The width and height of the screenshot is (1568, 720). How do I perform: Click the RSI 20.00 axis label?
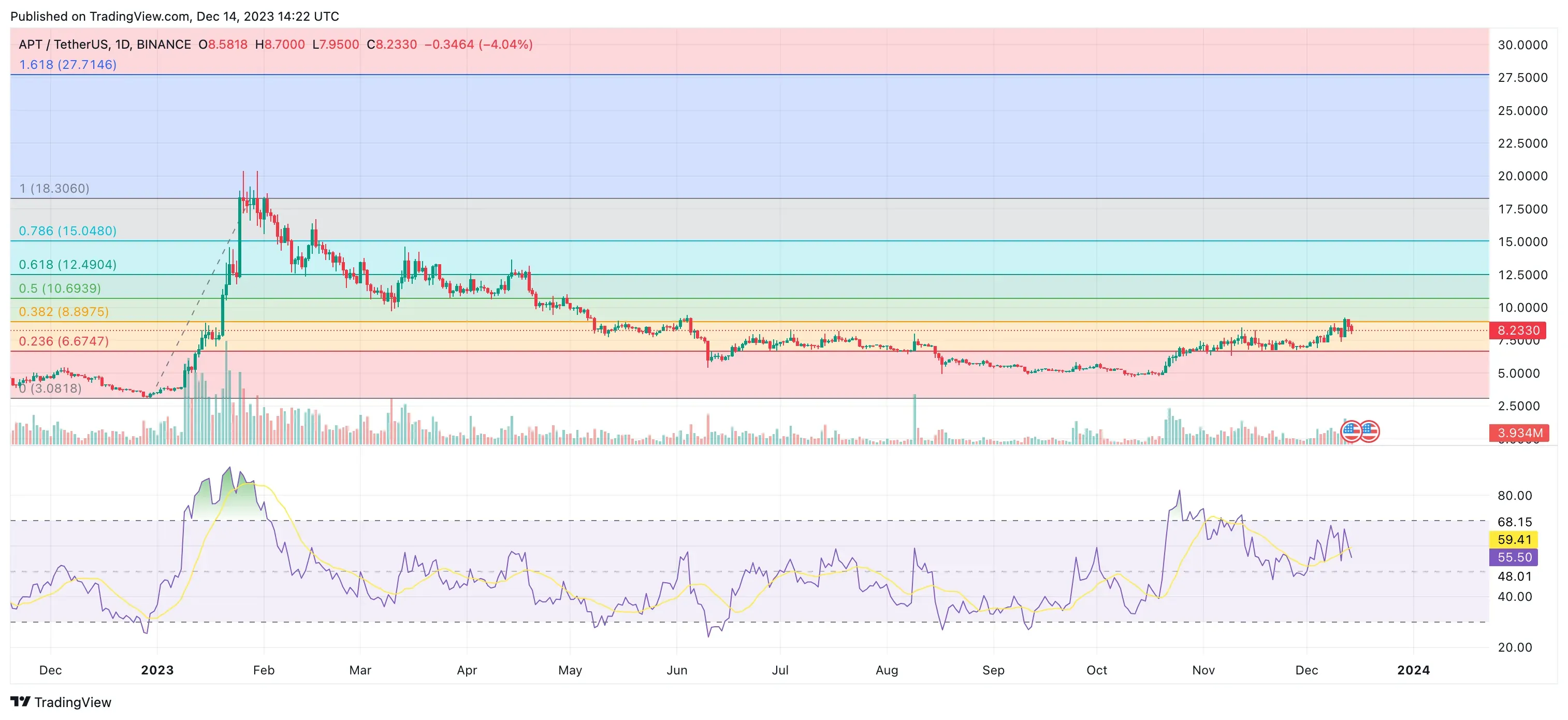coord(1515,647)
